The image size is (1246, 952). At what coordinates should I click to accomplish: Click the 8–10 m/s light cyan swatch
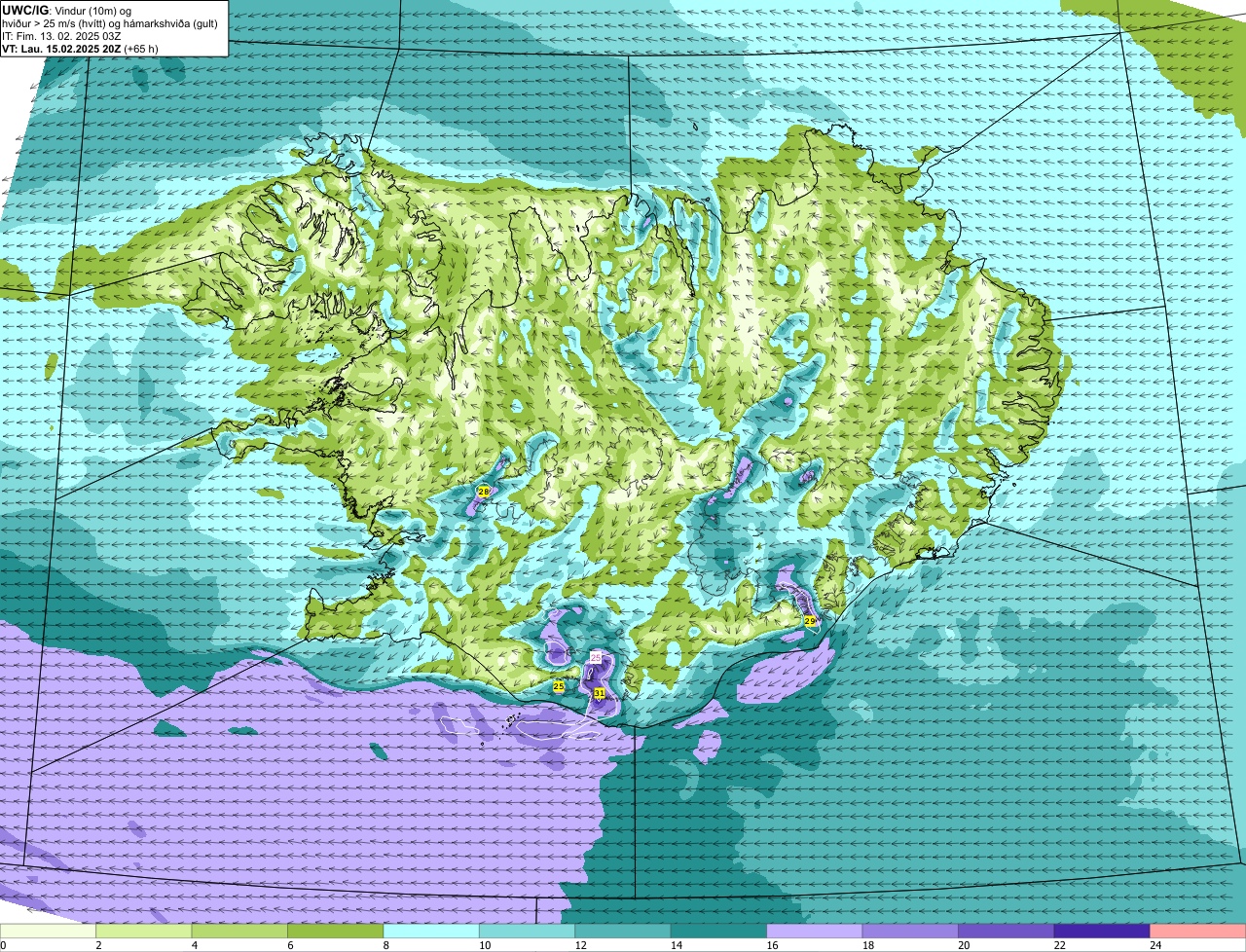[431, 931]
